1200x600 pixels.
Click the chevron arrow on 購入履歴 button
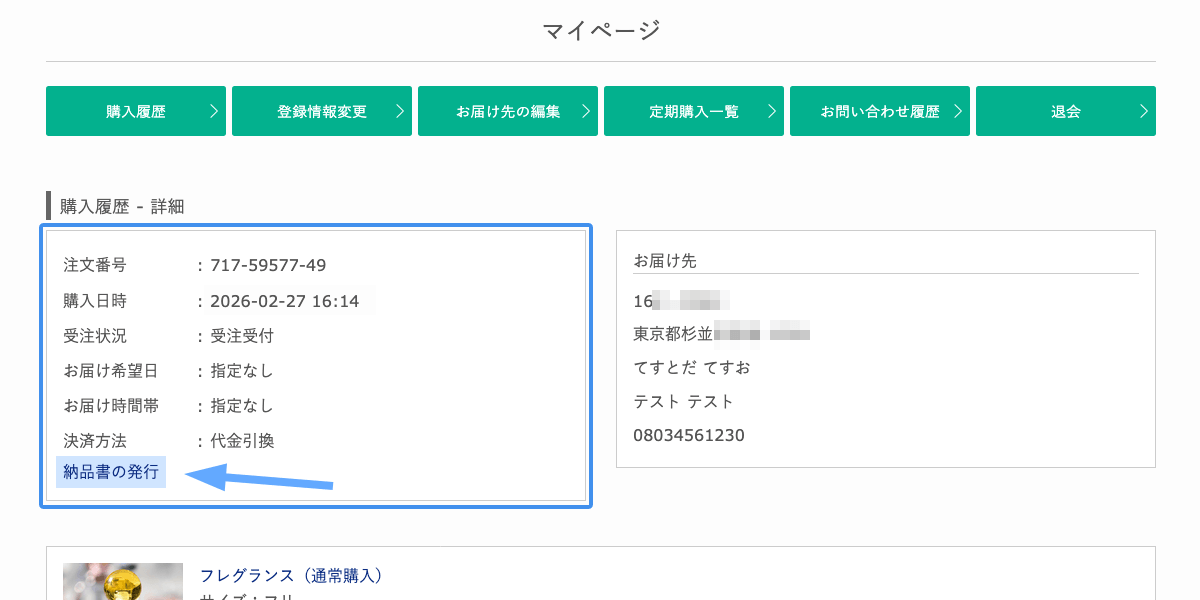[x=213, y=111]
